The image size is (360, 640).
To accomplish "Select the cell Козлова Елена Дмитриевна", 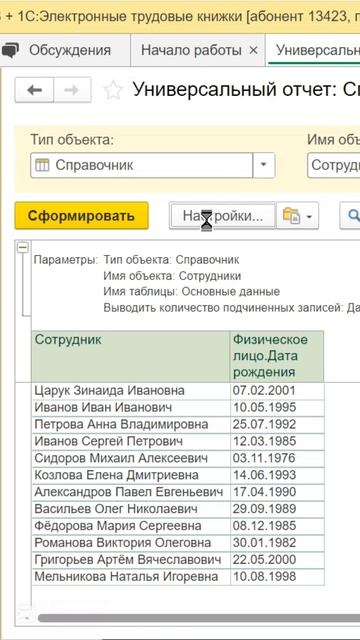I will (131, 475).
